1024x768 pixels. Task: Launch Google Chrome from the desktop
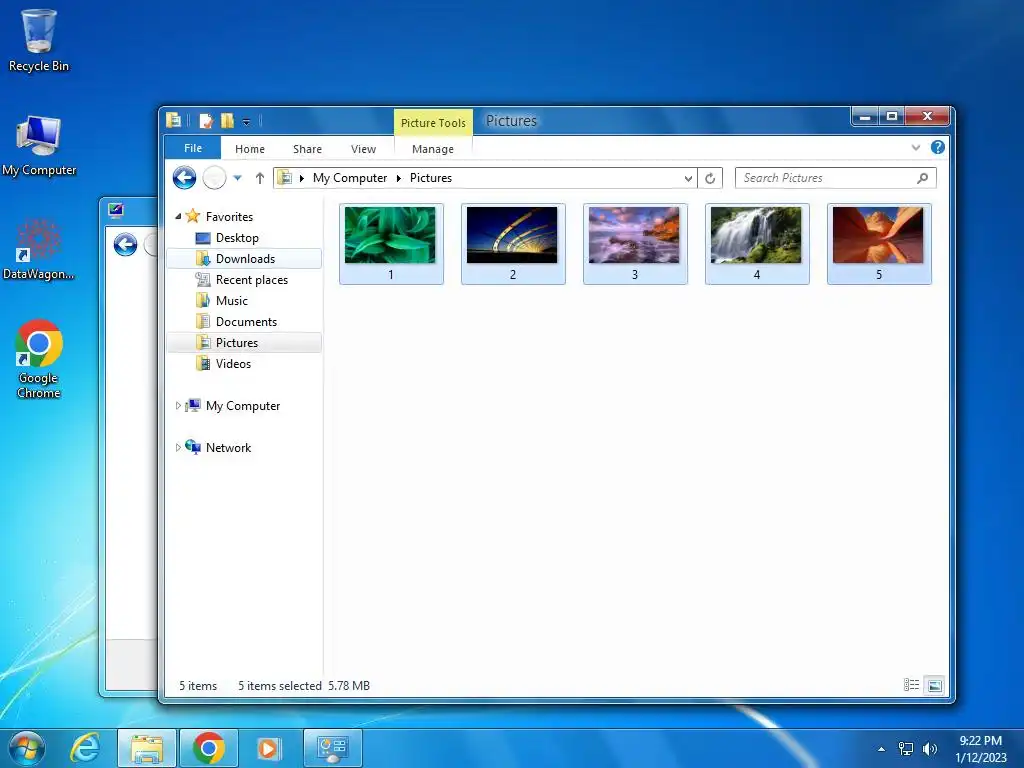(x=39, y=359)
